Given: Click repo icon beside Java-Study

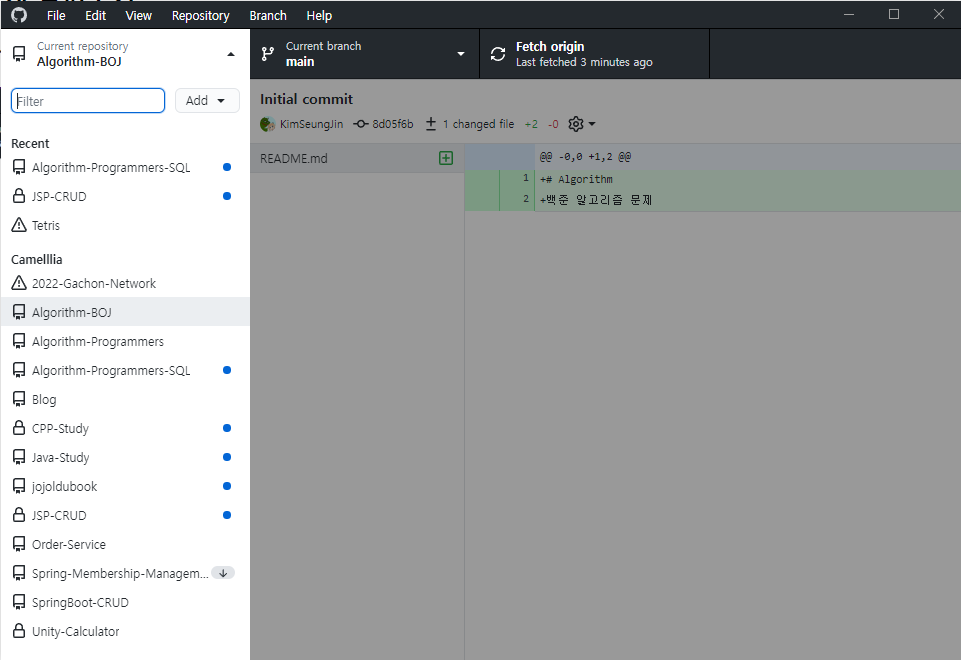Looking at the screenshot, I should coord(19,457).
